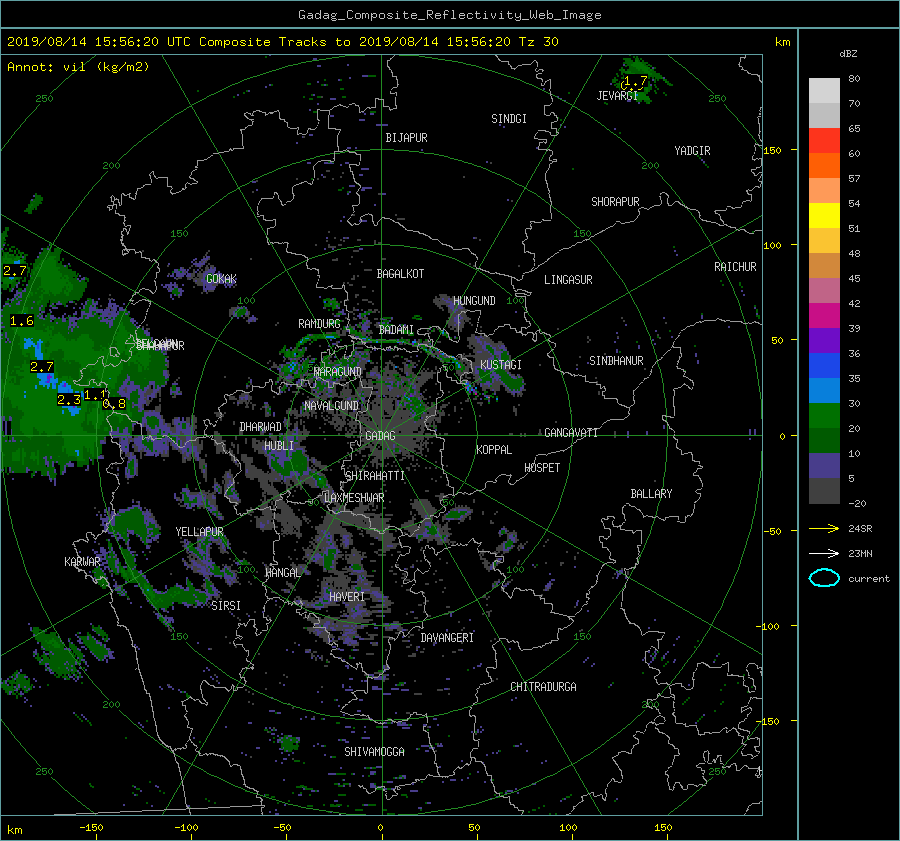Screen dimensions: 900x841
Task: Click the UTC Composite Tracks timestamp line
Action: click(282, 42)
